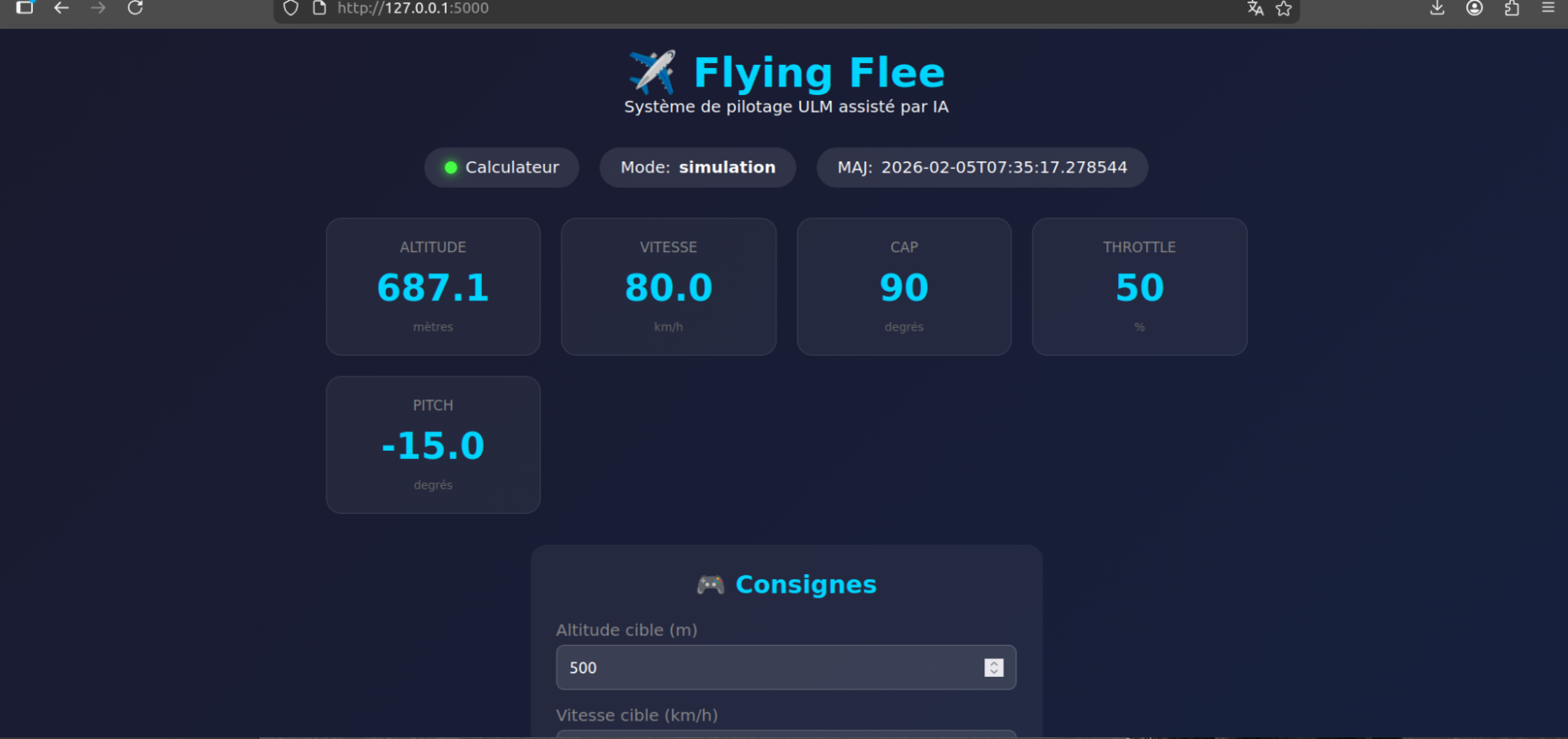
Task: Click the browser back arrow
Action: [x=61, y=8]
